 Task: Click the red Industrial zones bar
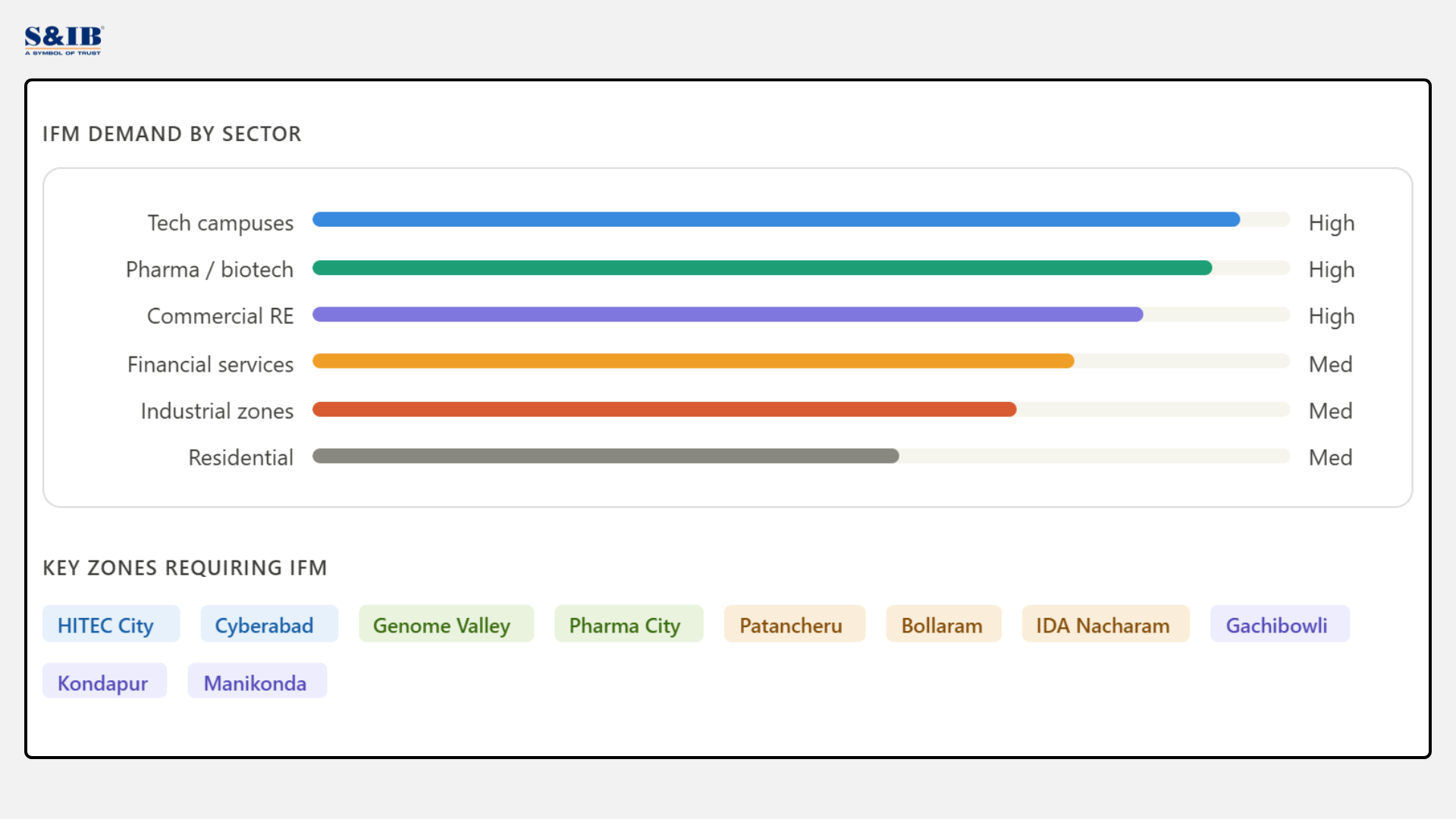point(664,409)
